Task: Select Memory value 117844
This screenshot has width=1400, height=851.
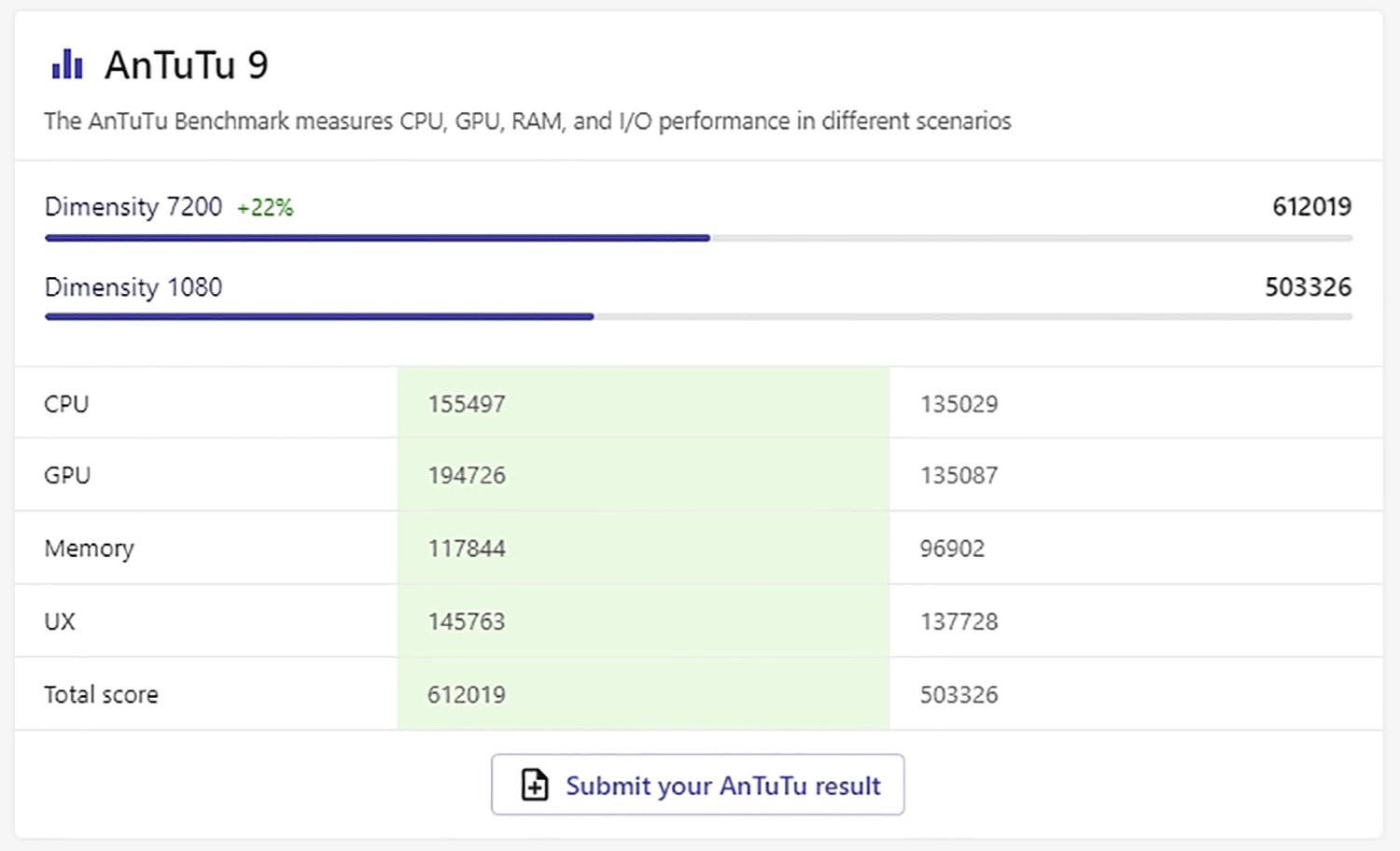Action: 467,548
